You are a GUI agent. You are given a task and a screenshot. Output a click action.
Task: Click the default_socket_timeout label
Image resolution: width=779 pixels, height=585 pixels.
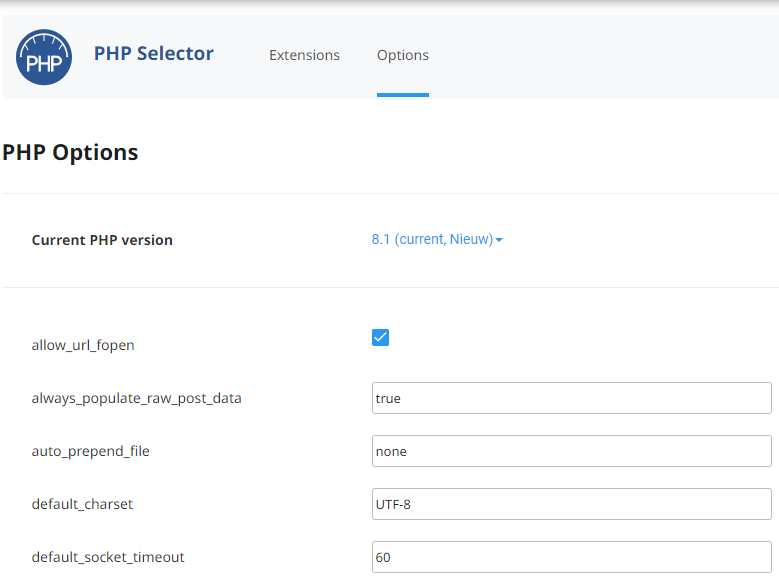point(108,557)
